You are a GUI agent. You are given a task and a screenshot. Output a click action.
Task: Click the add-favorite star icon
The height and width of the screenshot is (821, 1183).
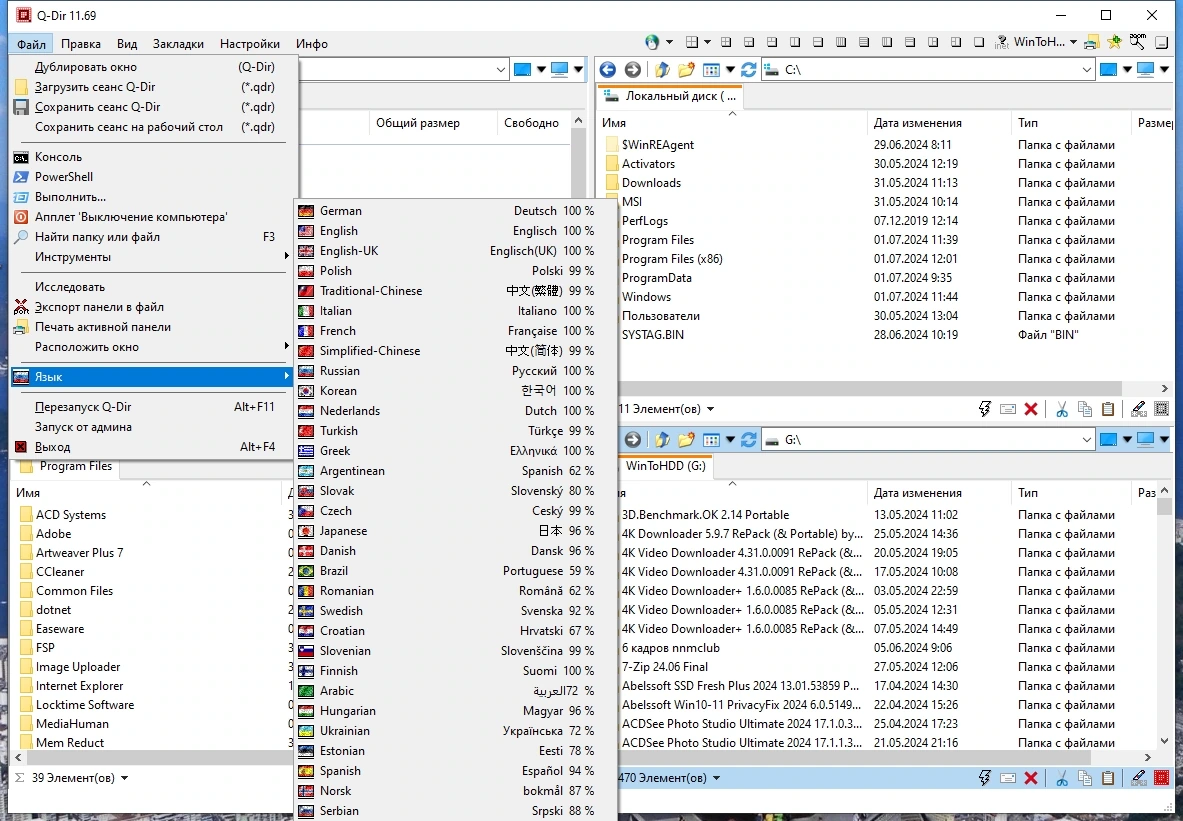point(1114,42)
